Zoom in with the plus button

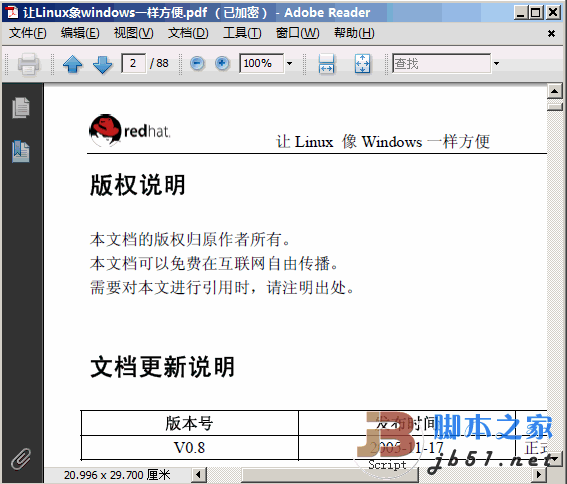(222, 64)
